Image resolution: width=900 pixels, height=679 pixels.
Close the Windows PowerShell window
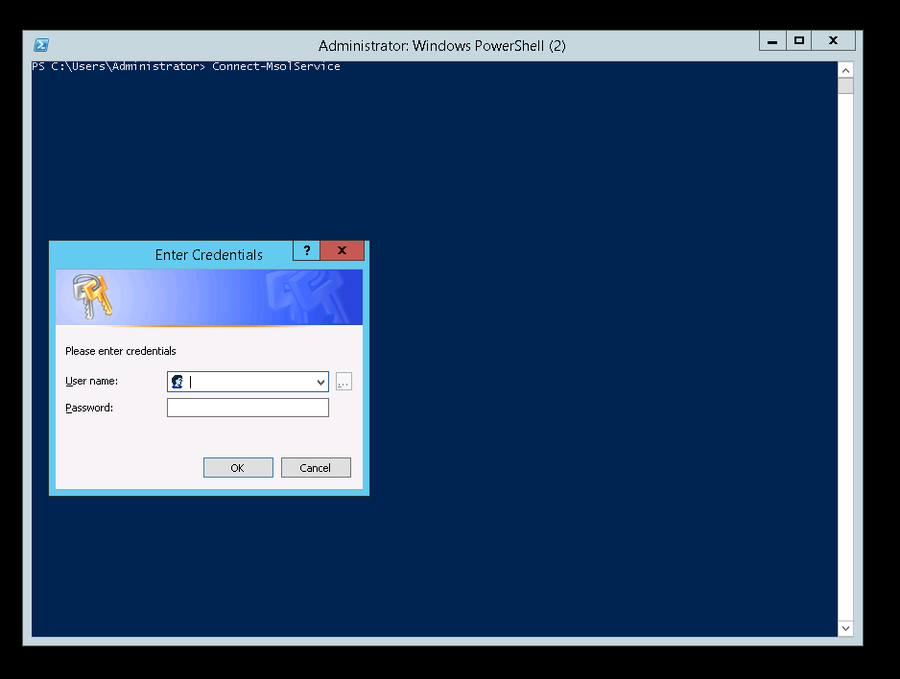(x=832, y=41)
